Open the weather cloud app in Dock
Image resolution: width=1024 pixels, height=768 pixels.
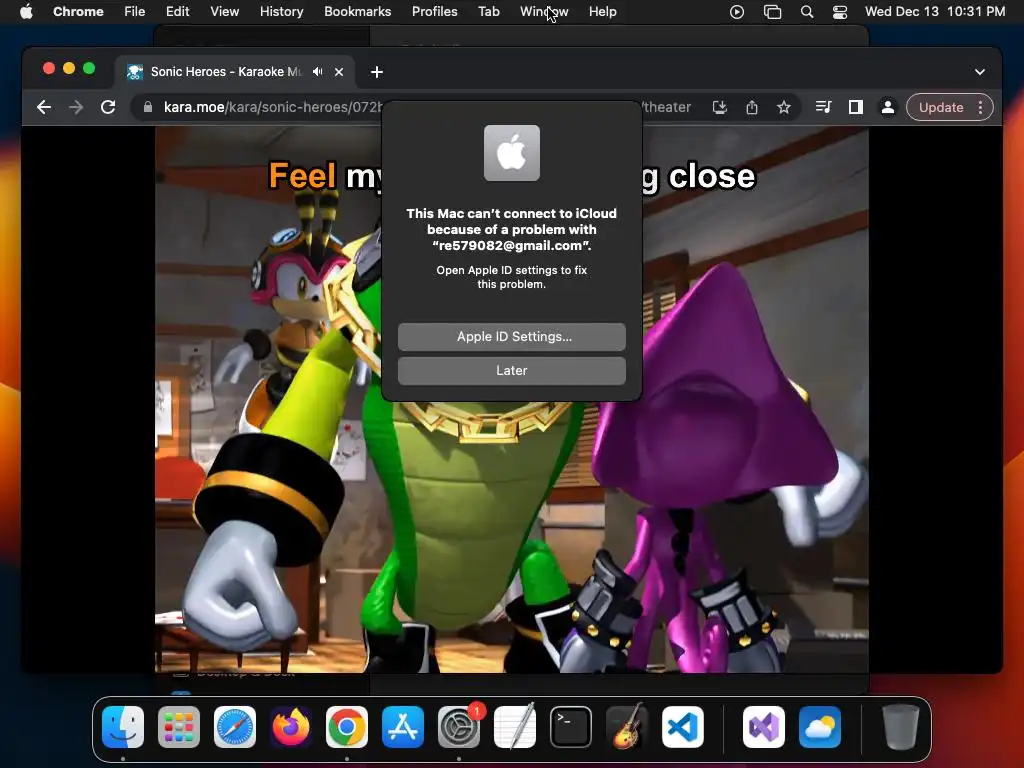820,727
